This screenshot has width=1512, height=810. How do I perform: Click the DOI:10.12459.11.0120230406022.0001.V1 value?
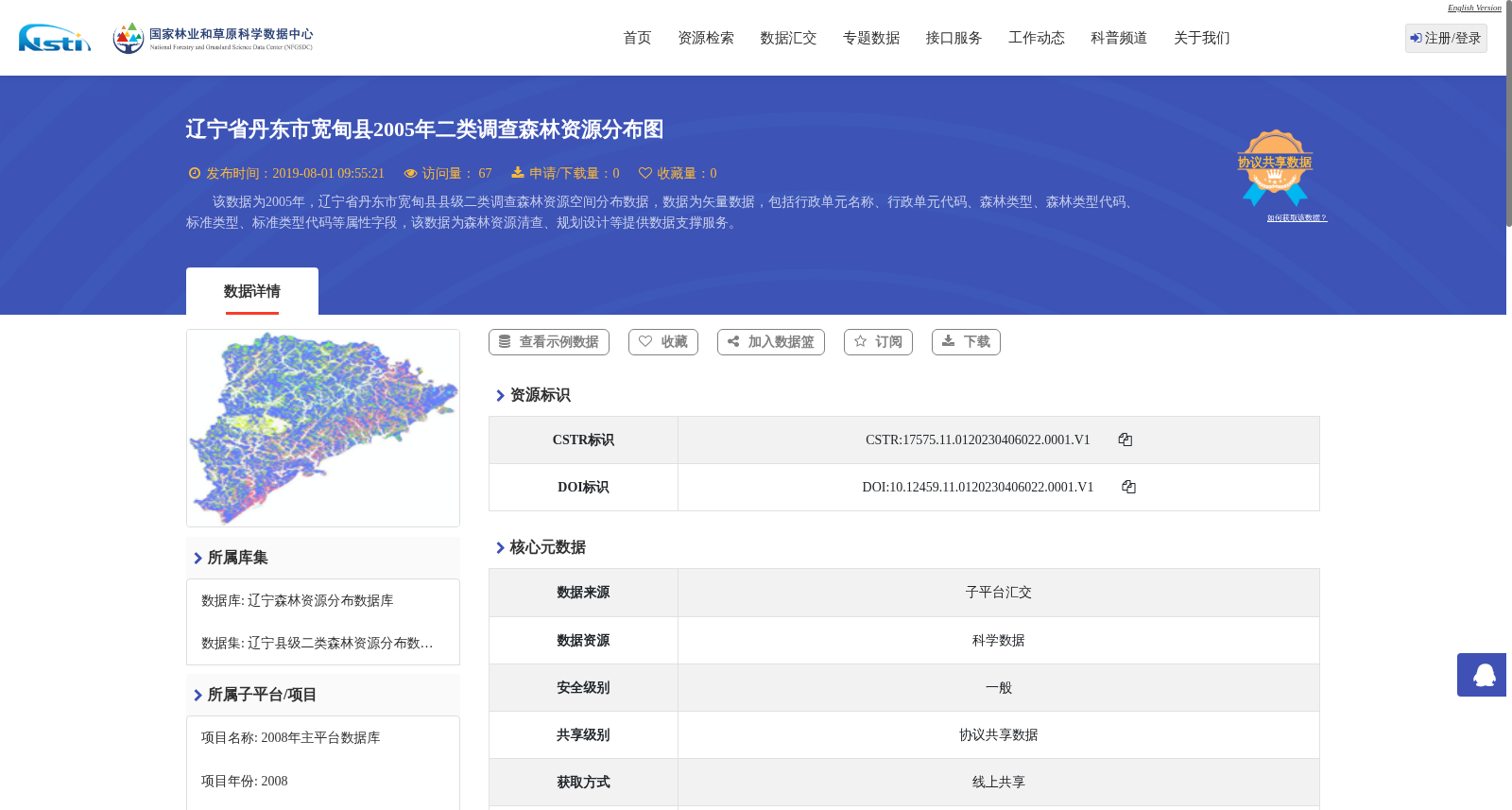point(978,487)
